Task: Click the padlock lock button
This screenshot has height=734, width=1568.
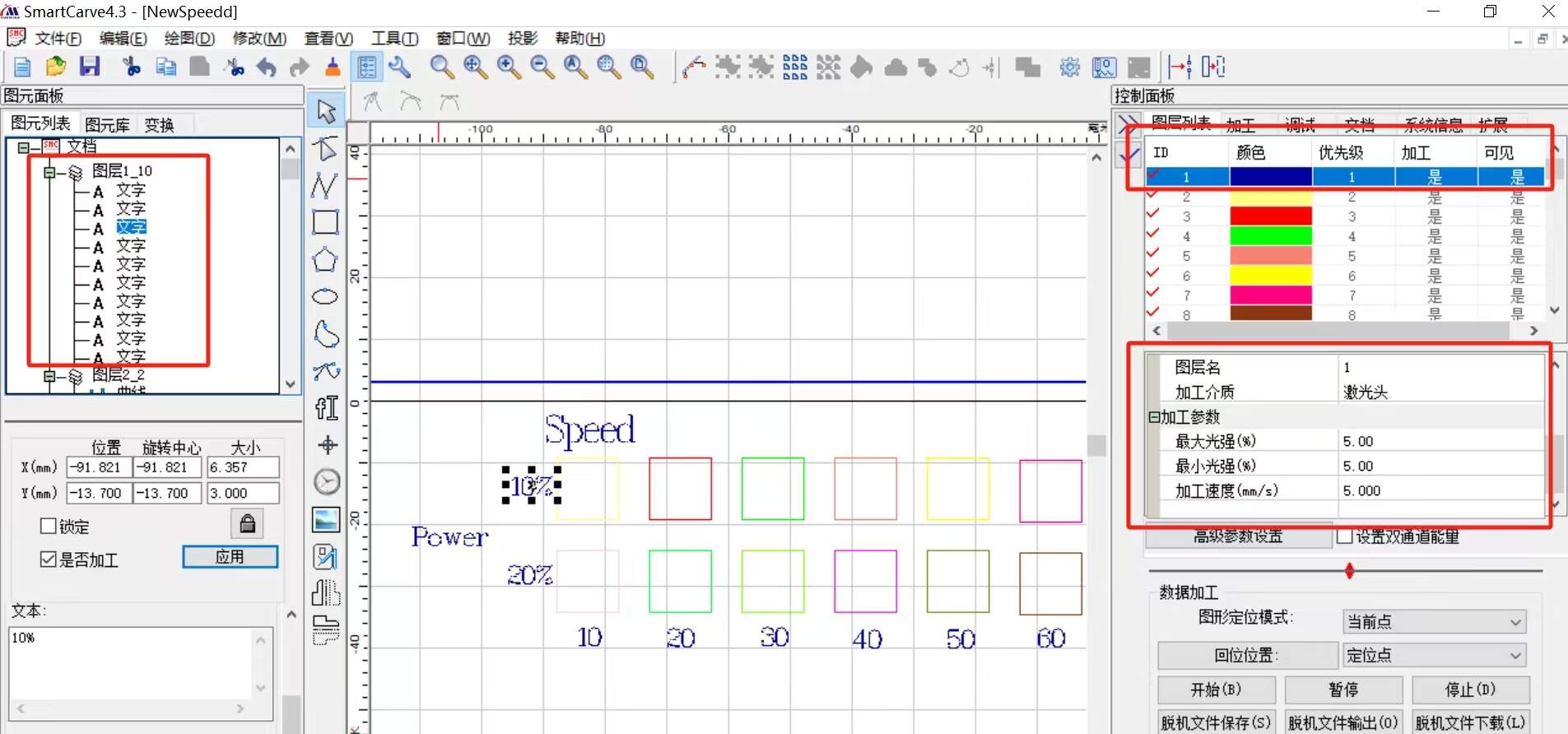Action: pos(247,523)
